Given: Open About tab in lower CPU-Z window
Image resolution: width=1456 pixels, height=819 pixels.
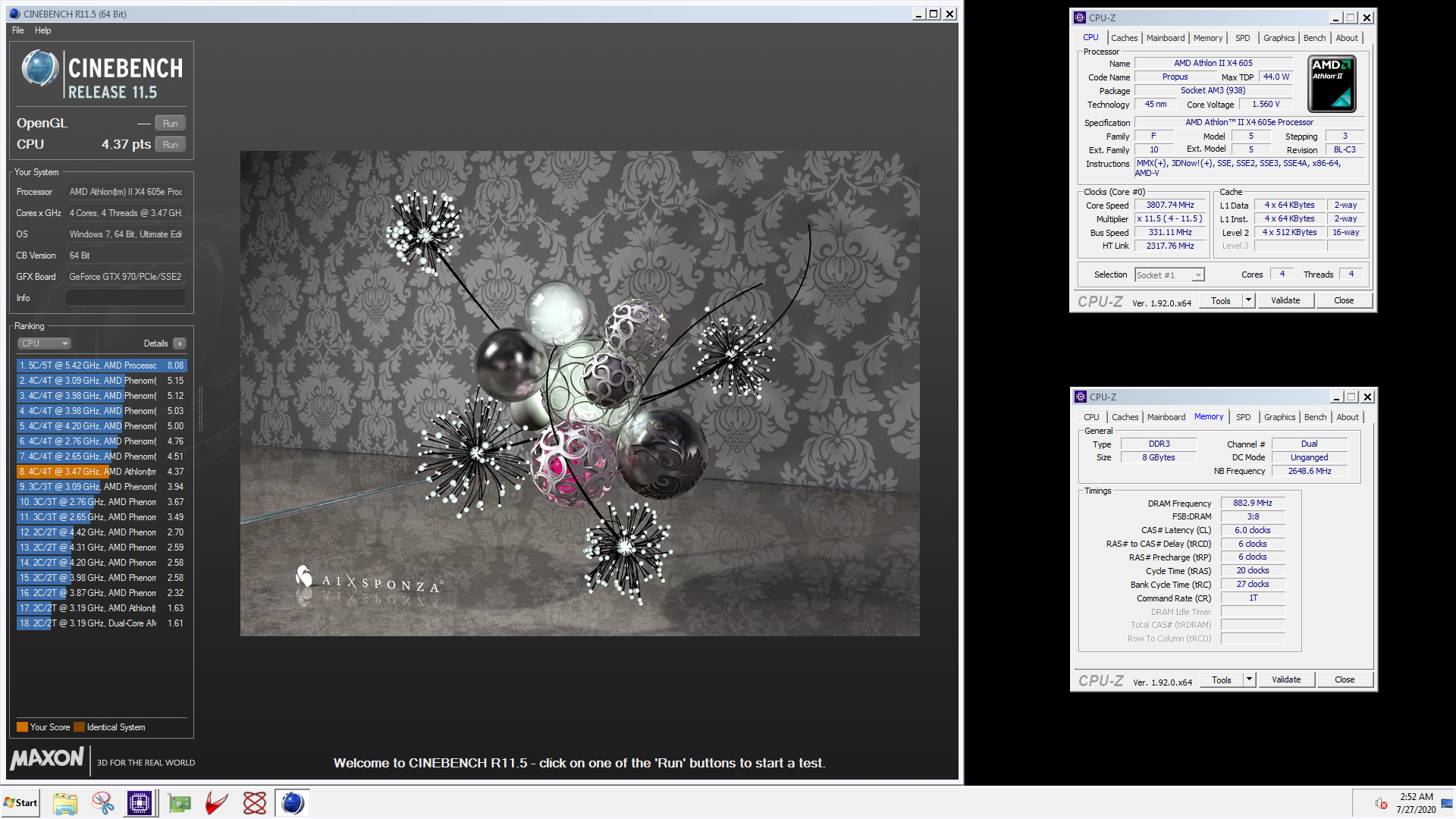Looking at the screenshot, I should point(1348,417).
